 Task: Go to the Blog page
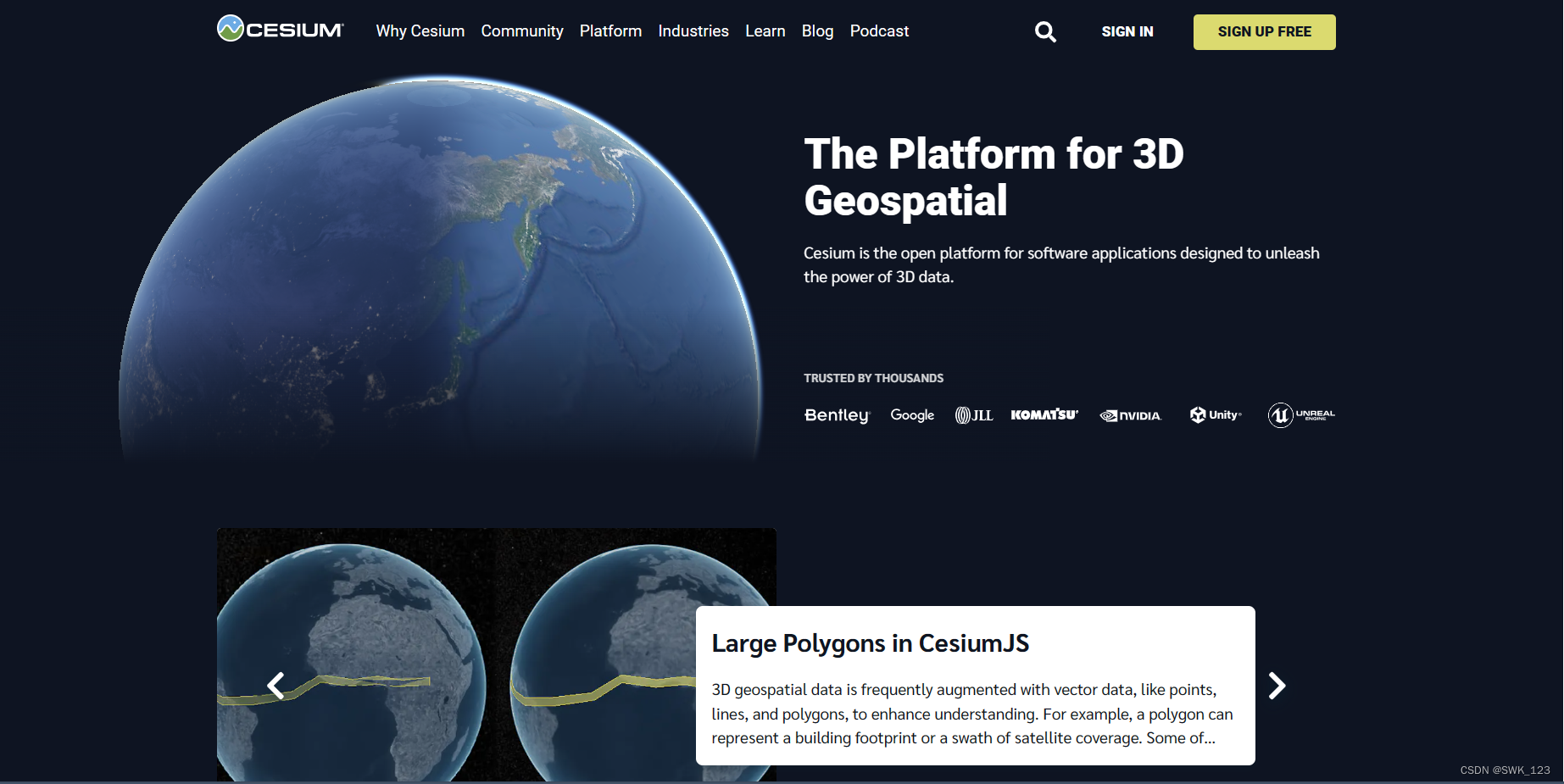pos(818,31)
